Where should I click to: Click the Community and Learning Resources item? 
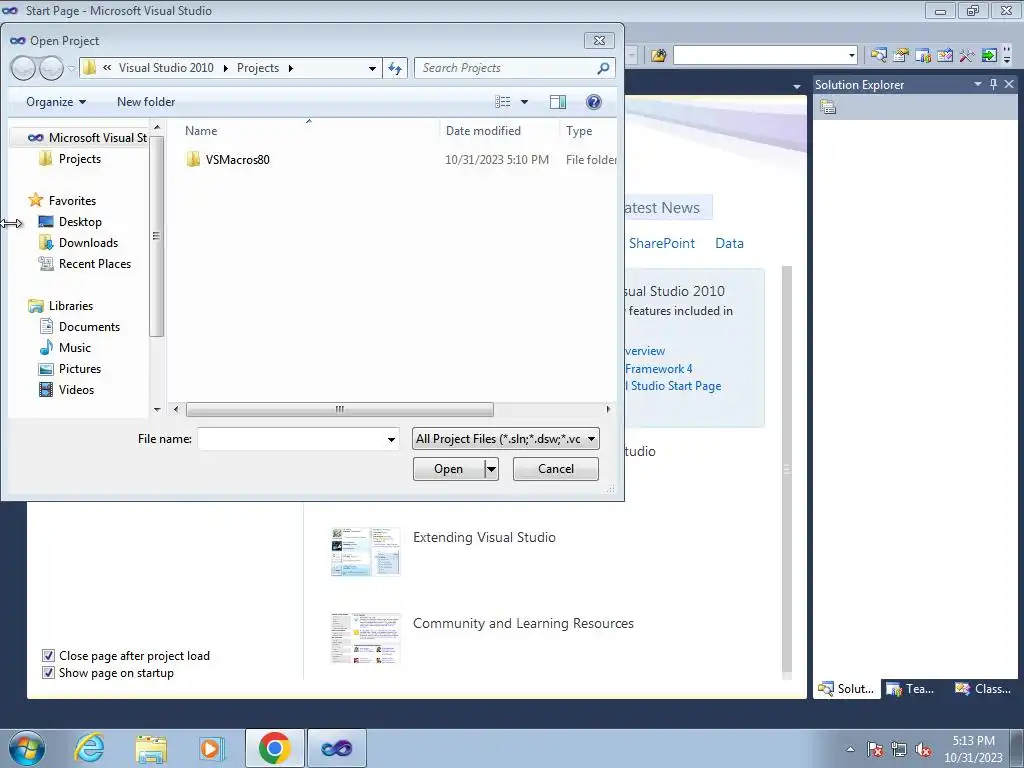pyautogui.click(x=523, y=624)
